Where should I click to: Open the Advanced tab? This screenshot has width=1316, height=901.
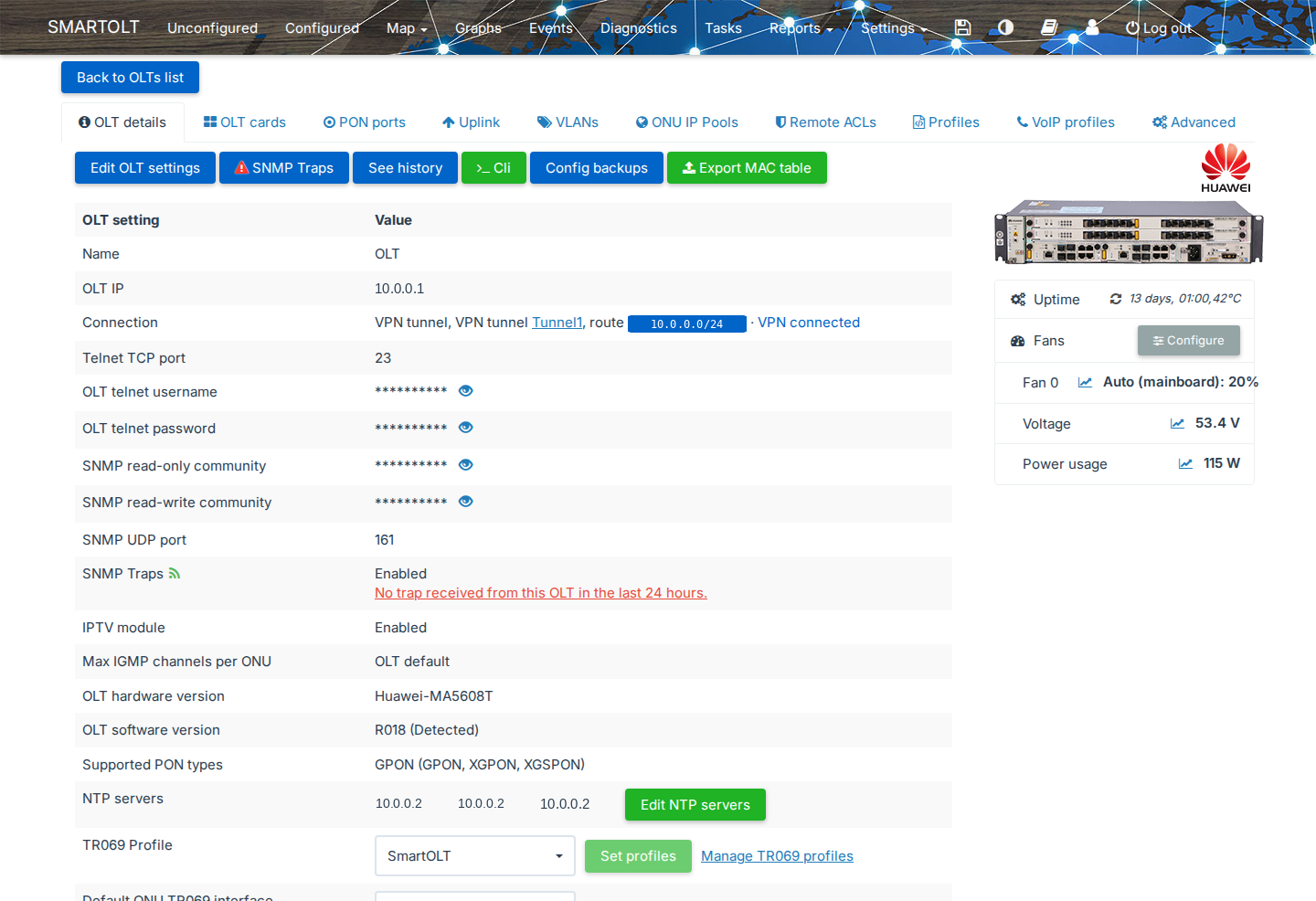pos(1194,122)
